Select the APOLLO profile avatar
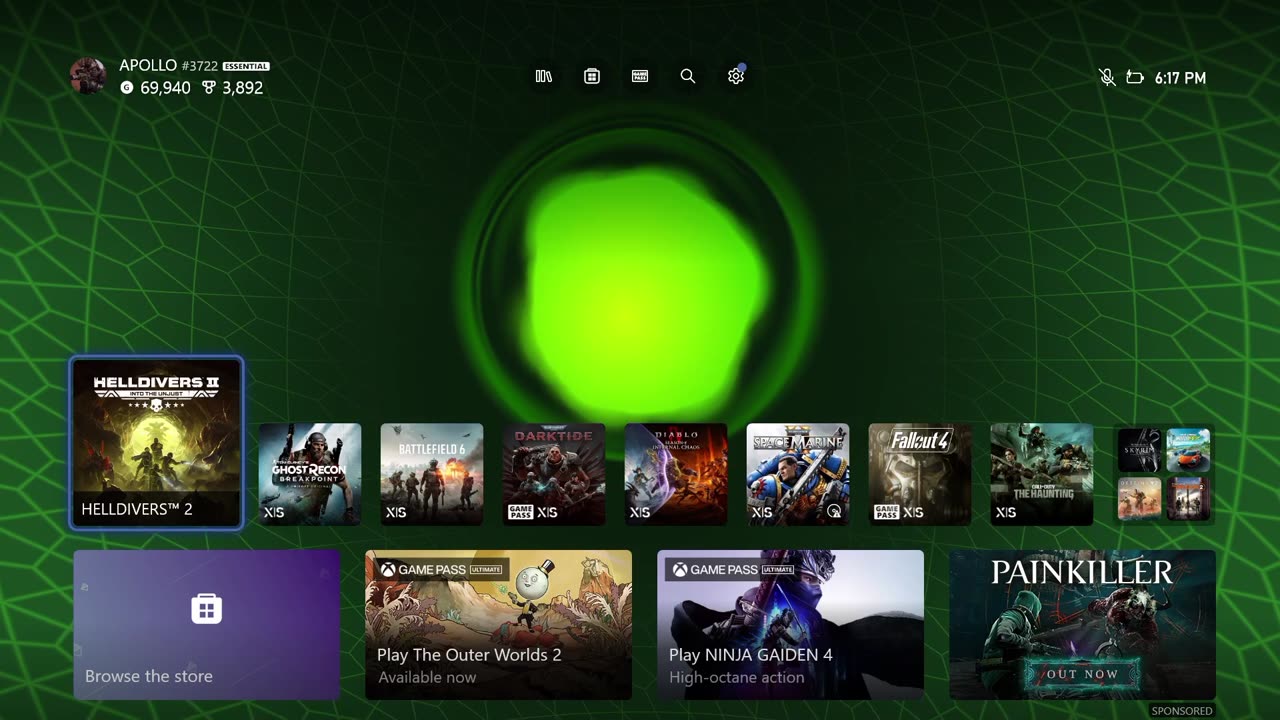This screenshot has width=1280, height=720. coord(88,76)
